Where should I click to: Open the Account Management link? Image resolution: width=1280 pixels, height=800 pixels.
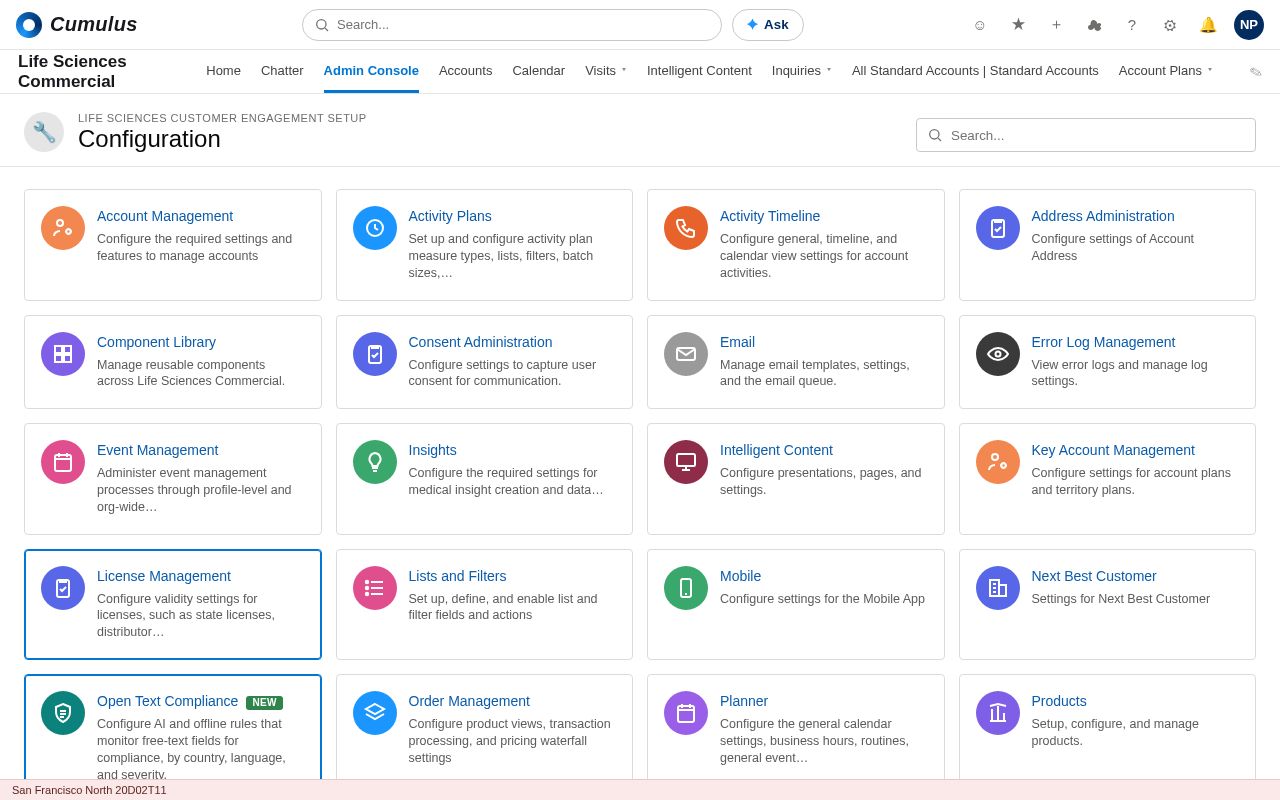[165, 216]
